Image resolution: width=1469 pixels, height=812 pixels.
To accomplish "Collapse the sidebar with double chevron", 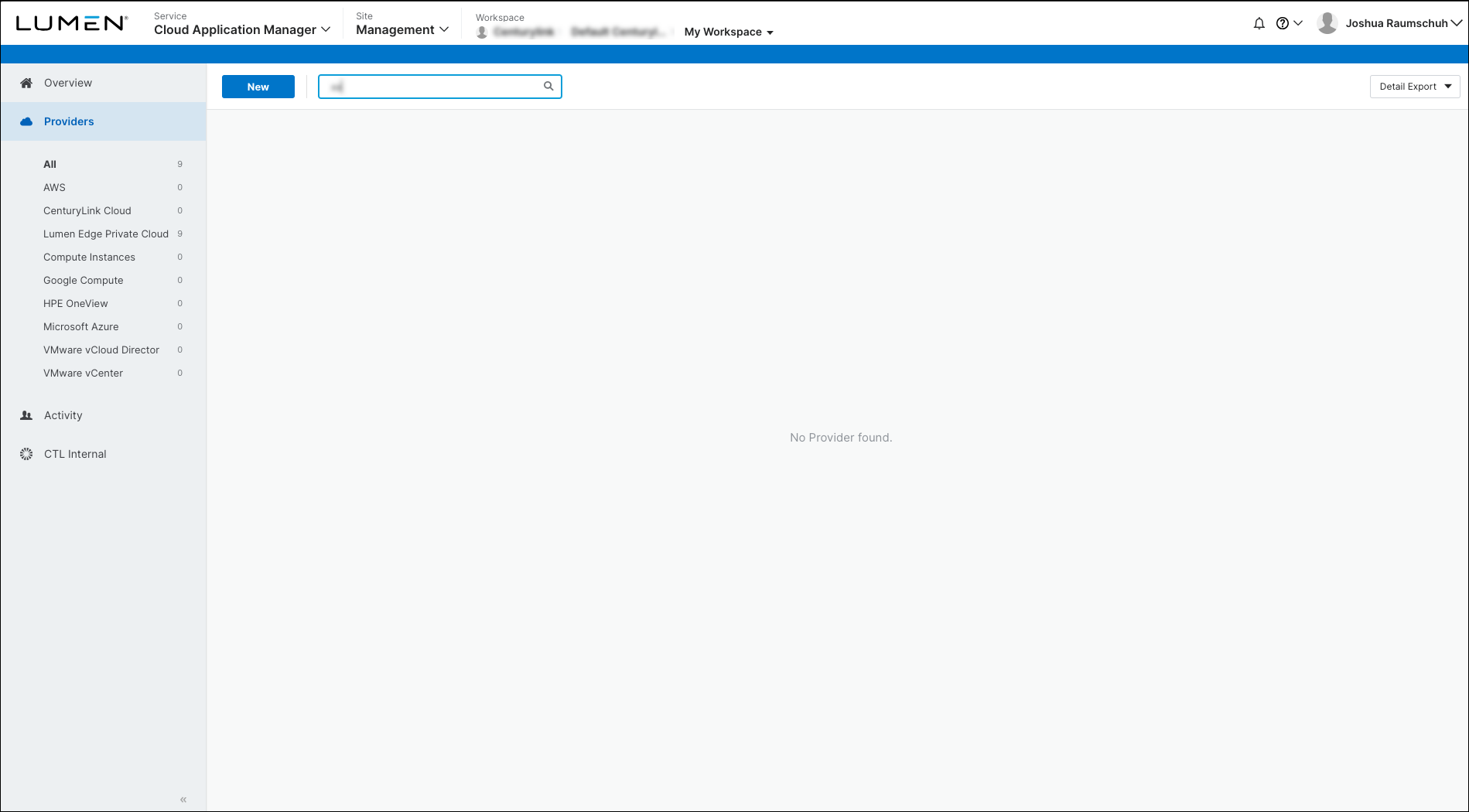I will (x=183, y=800).
